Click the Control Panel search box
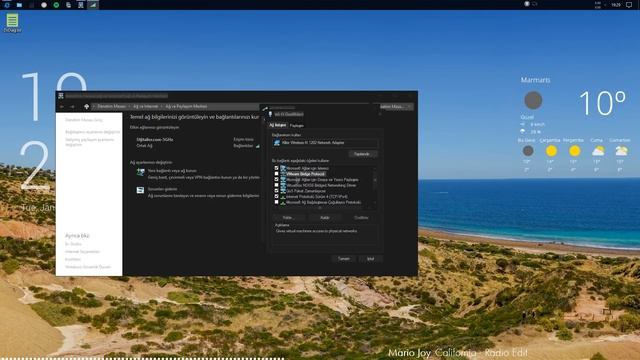The width and height of the screenshot is (640, 360). (396, 107)
